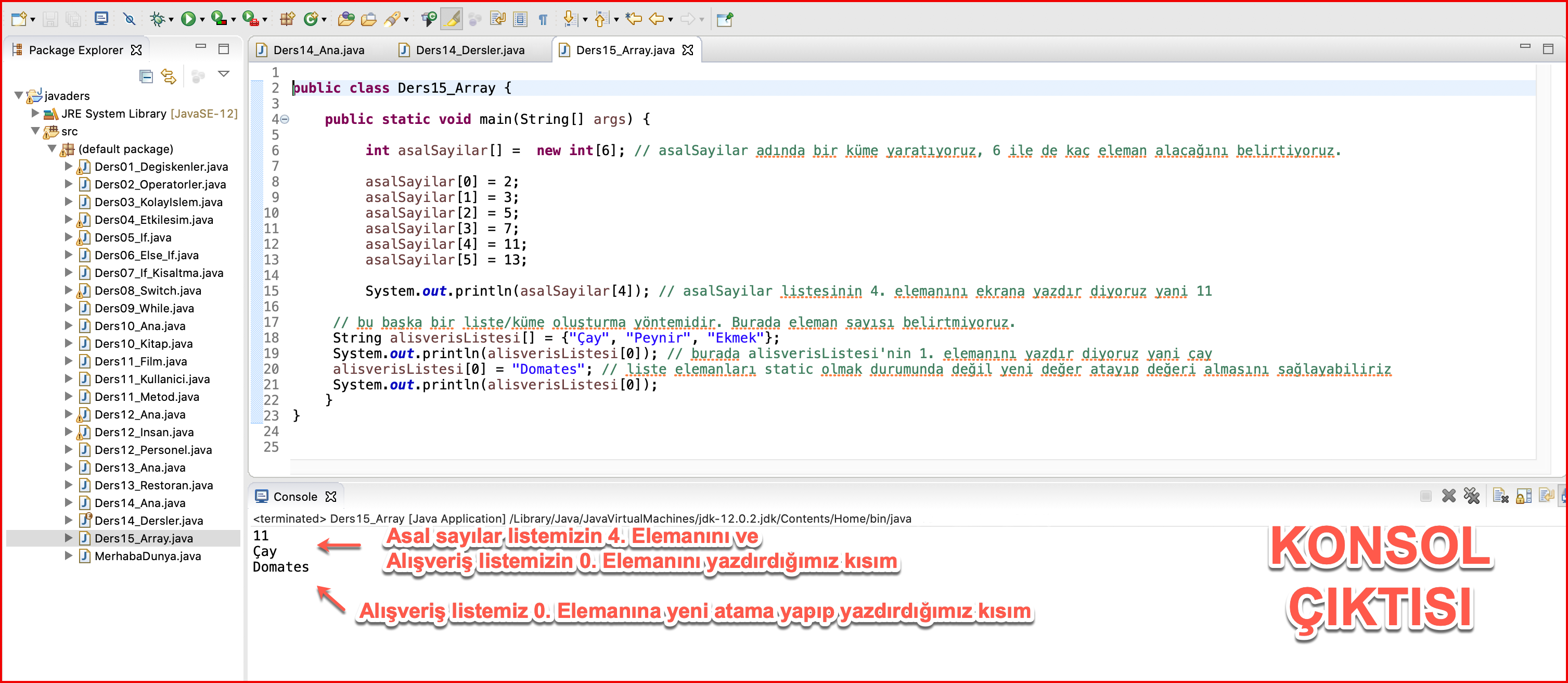Toggle Show Whitespace Characters pilcrow
1568x683 pixels.
(x=543, y=19)
